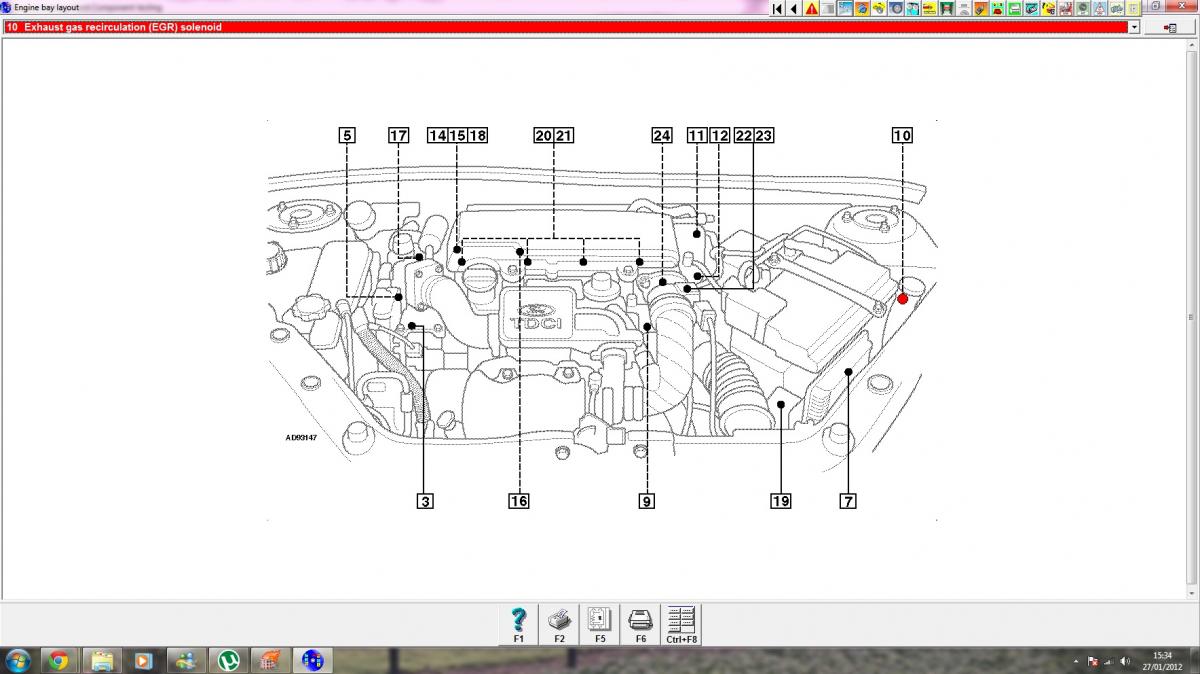
Task: Print using the F2 printer icon
Action: pos(559,624)
